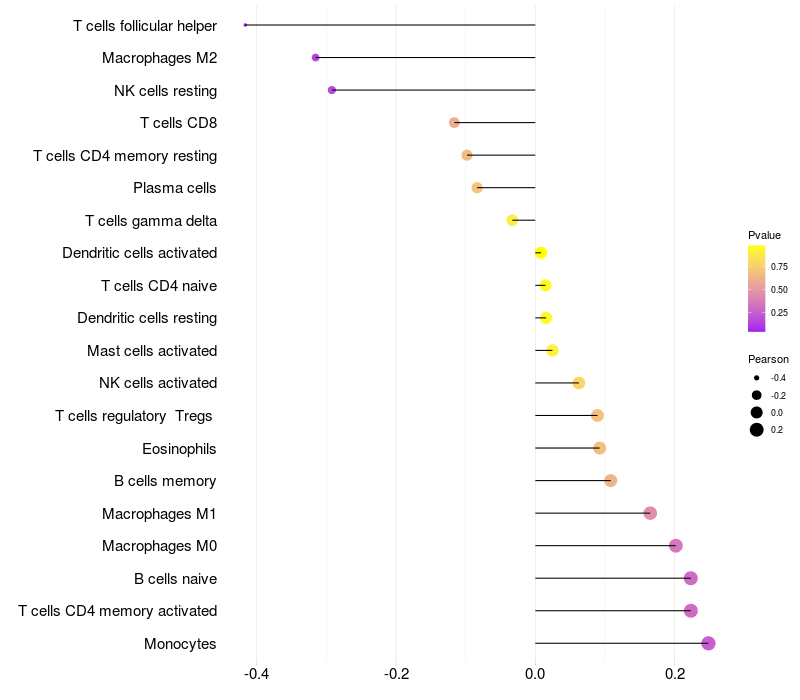Select the Macrophages M2 purple dot
The image size is (800, 700).
point(316,58)
